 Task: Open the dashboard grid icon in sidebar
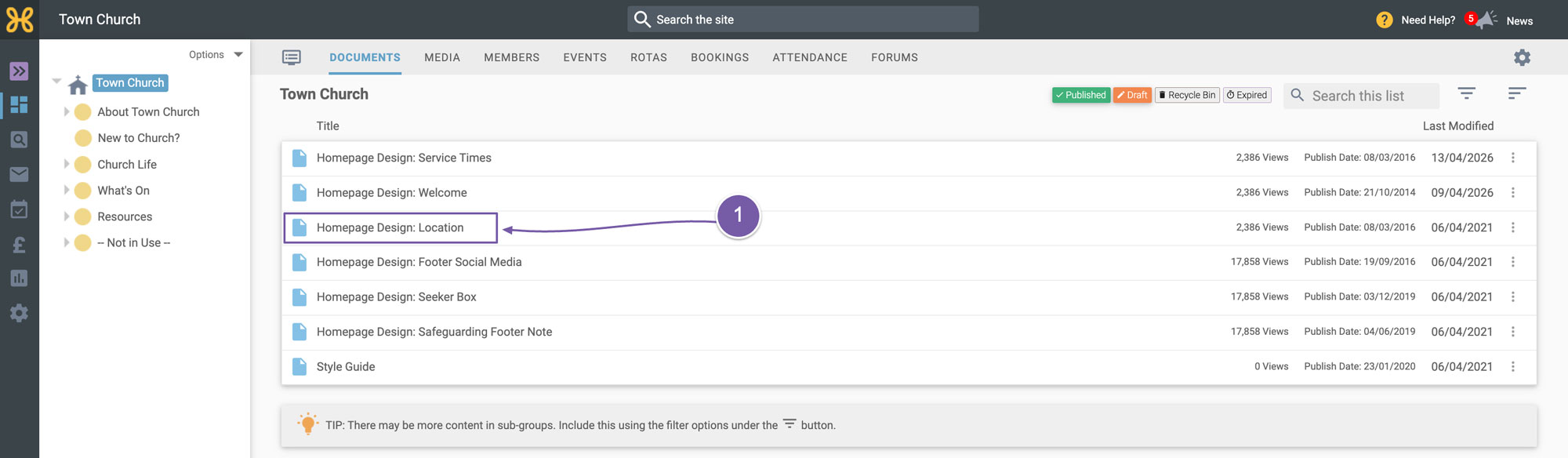click(x=20, y=104)
